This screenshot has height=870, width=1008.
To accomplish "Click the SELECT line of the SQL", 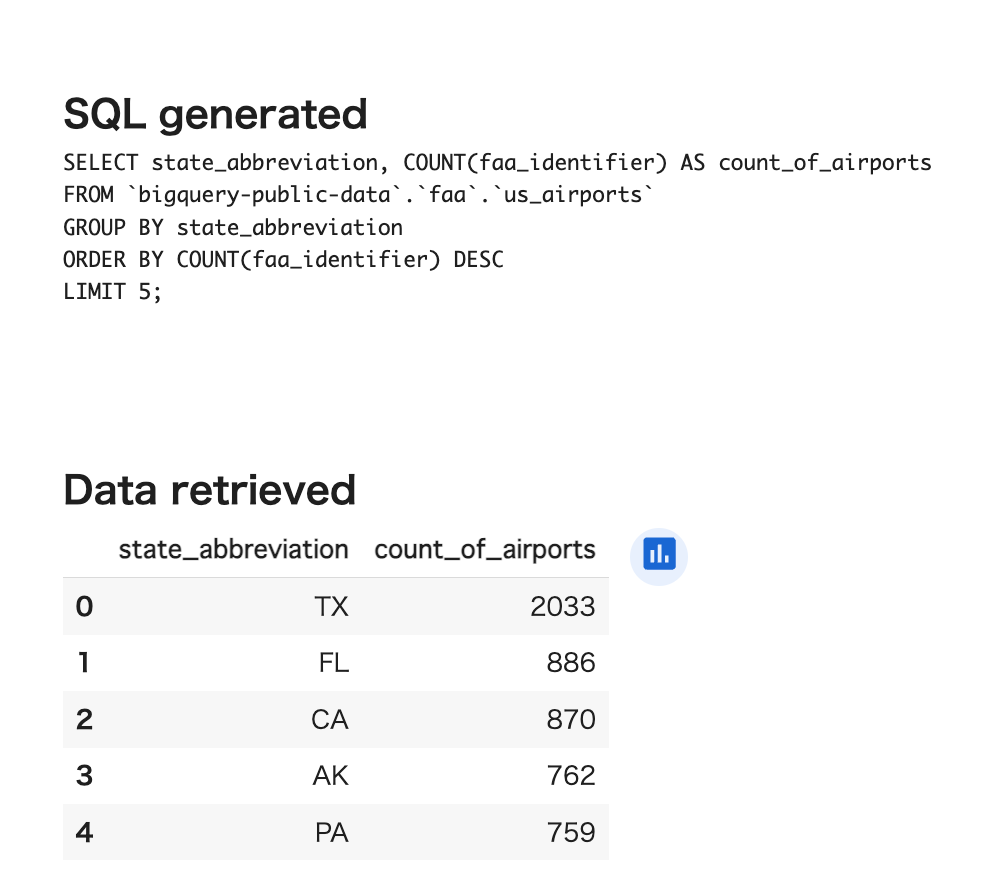I will [x=497, y=162].
